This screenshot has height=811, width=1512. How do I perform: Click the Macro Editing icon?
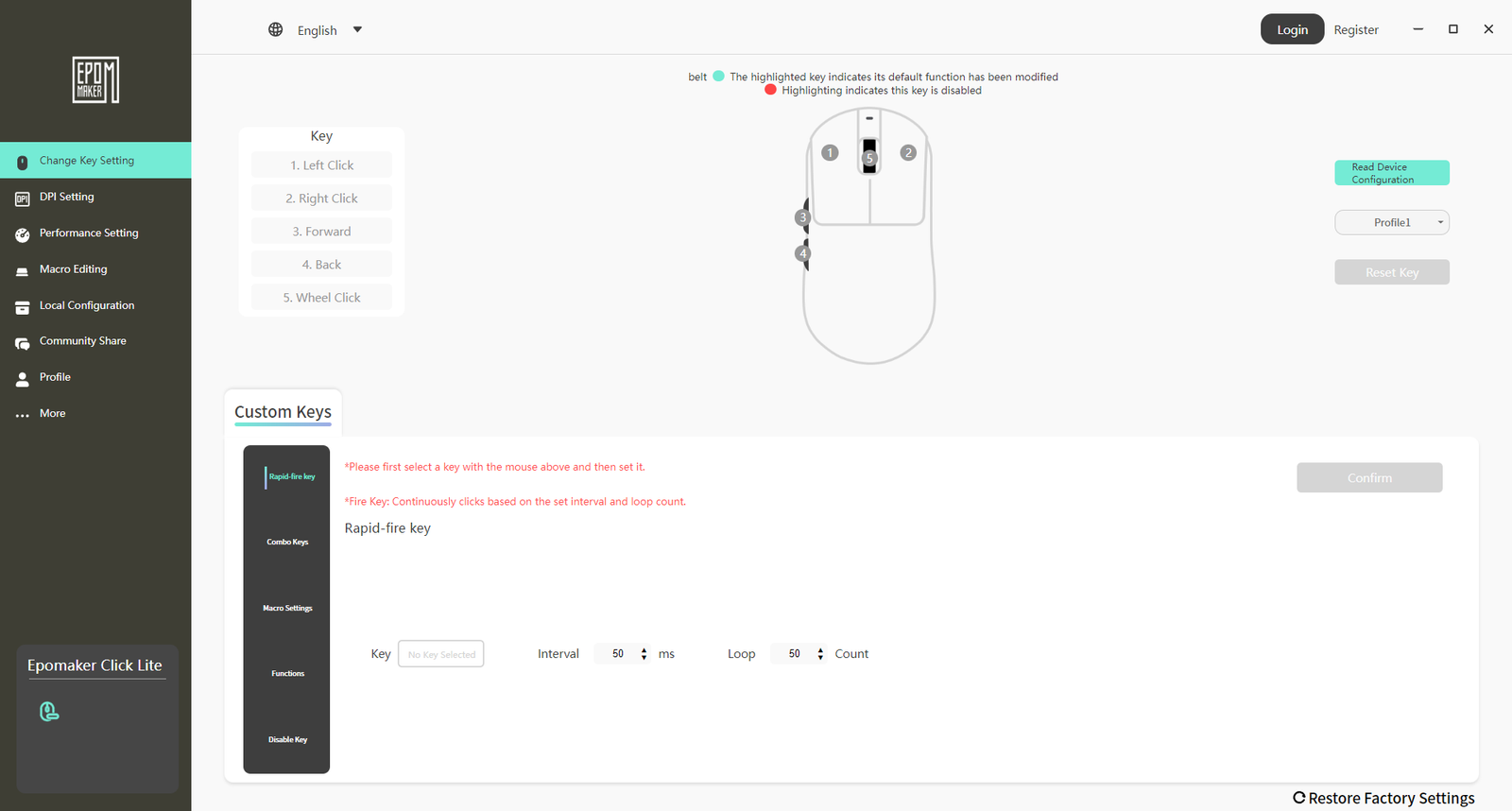click(22, 270)
